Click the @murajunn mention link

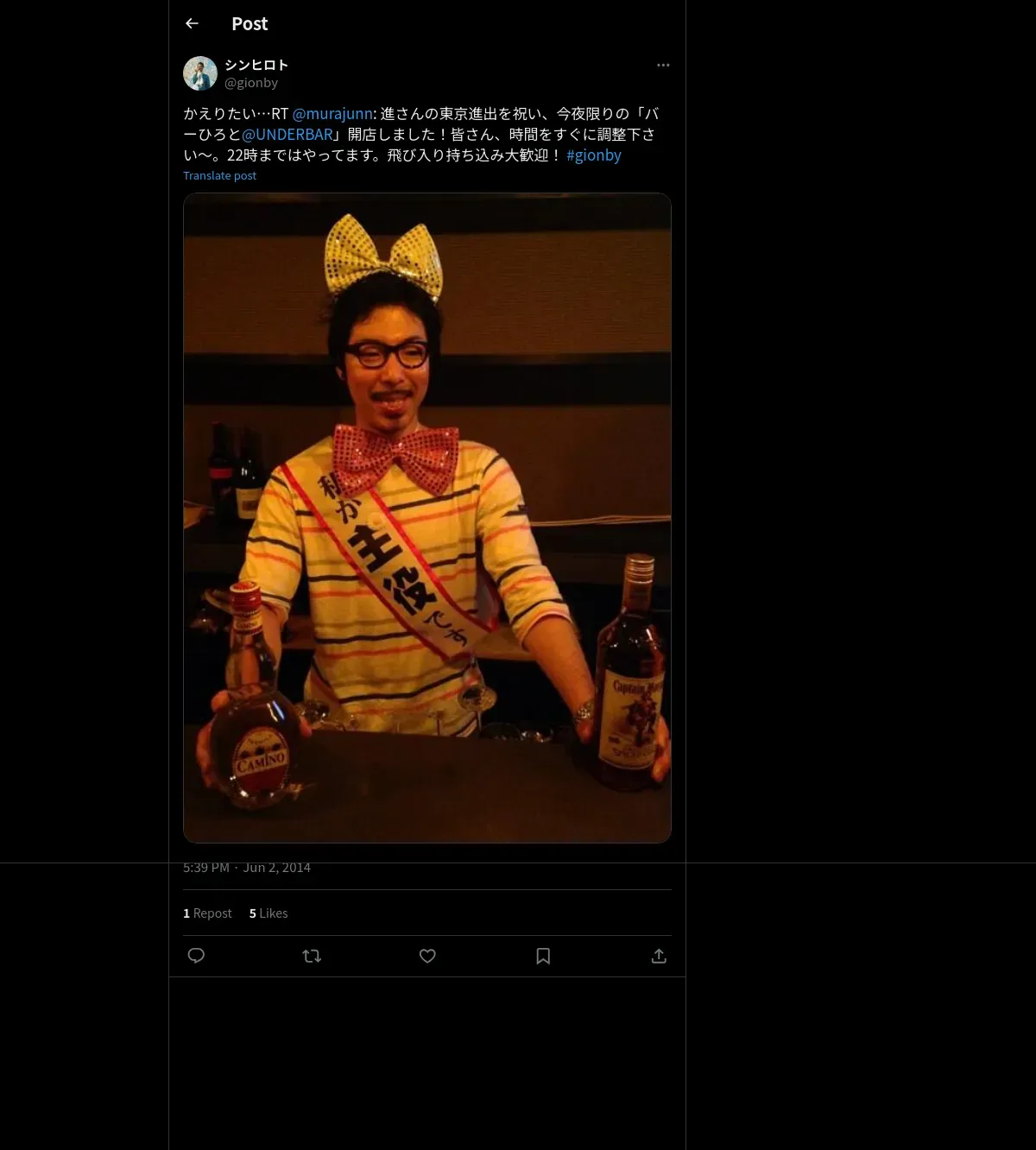pyautogui.click(x=332, y=113)
